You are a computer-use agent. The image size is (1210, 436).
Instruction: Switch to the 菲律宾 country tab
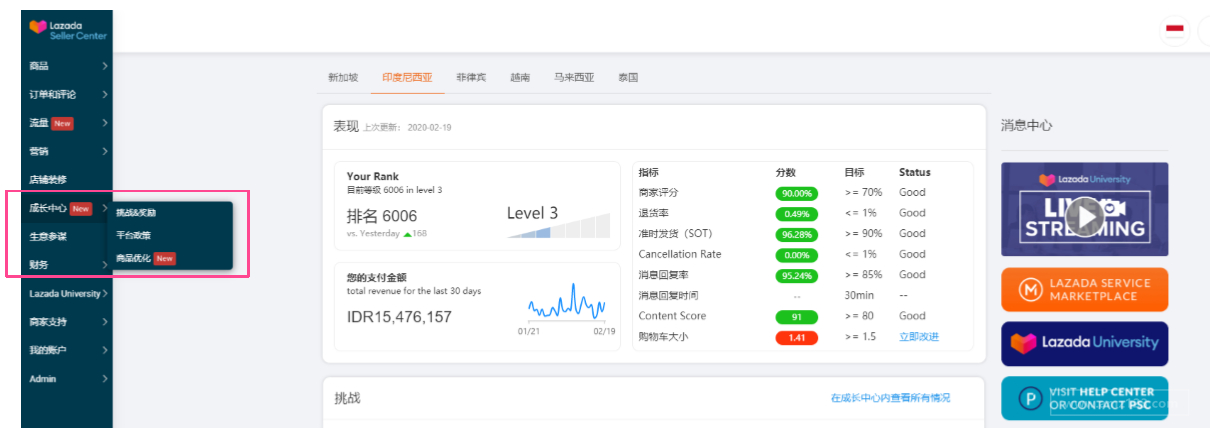(471, 77)
